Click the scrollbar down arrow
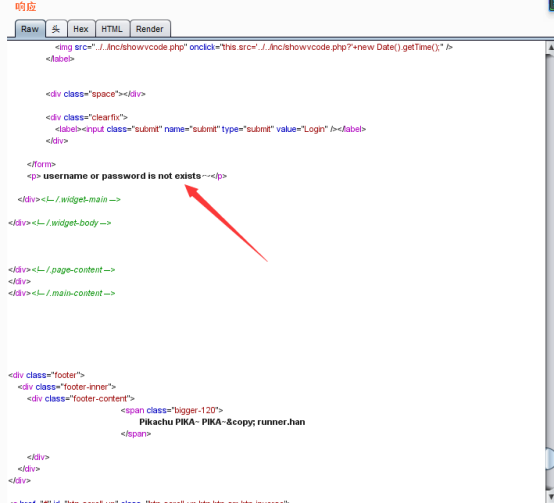 (550, 497)
